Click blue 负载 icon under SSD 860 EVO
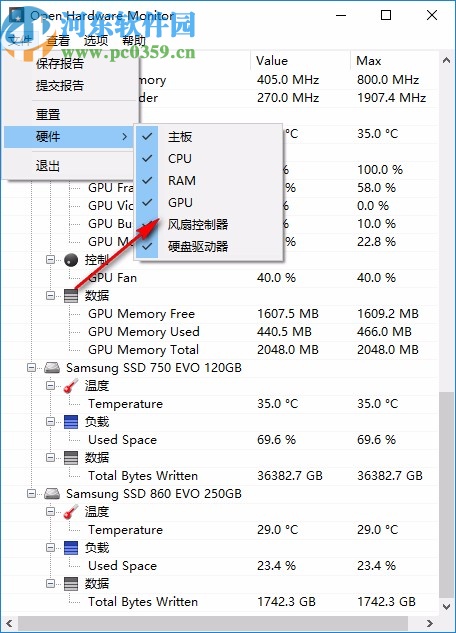Viewport: 456px width, 633px height. [x=71, y=548]
